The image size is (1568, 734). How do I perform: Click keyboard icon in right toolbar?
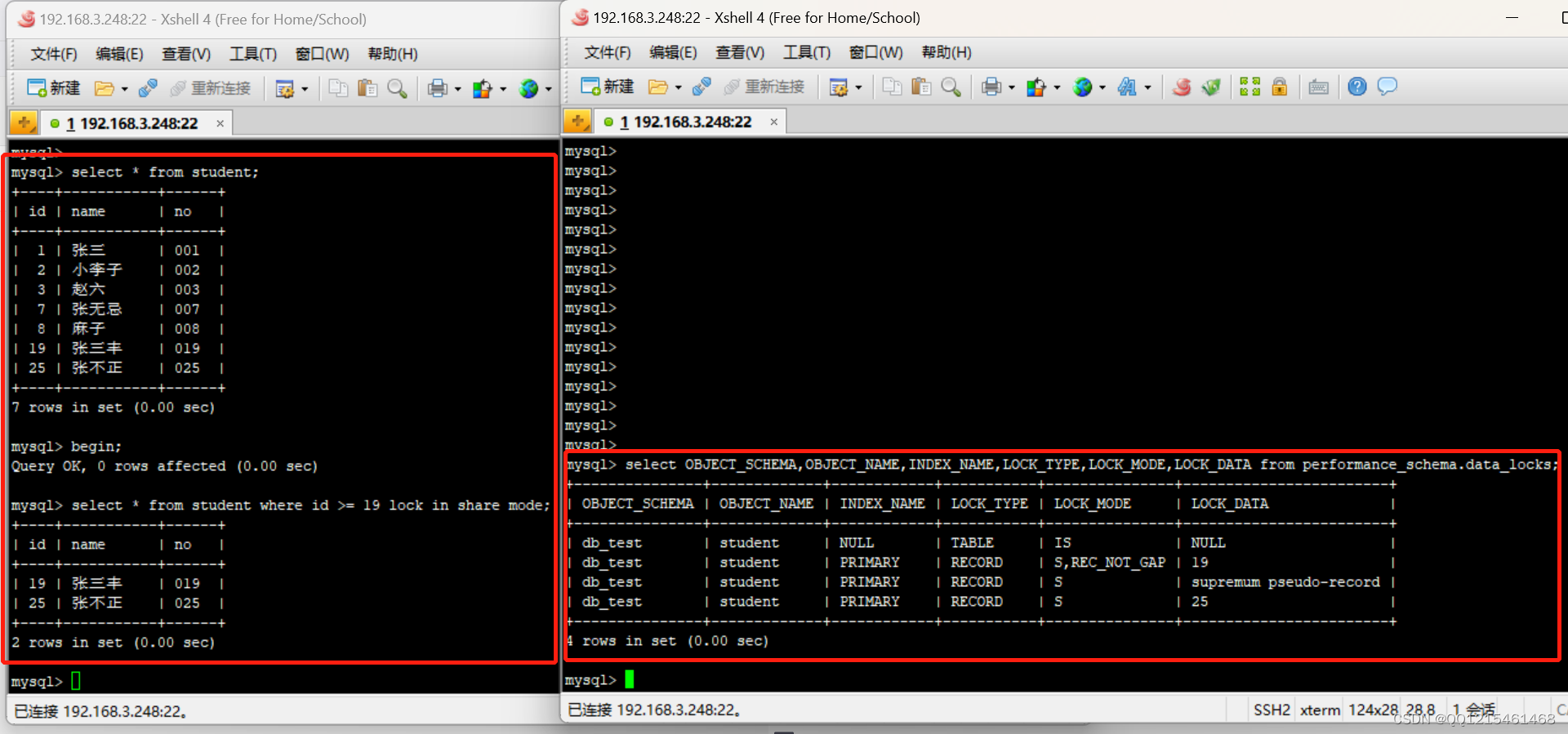(x=1319, y=87)
